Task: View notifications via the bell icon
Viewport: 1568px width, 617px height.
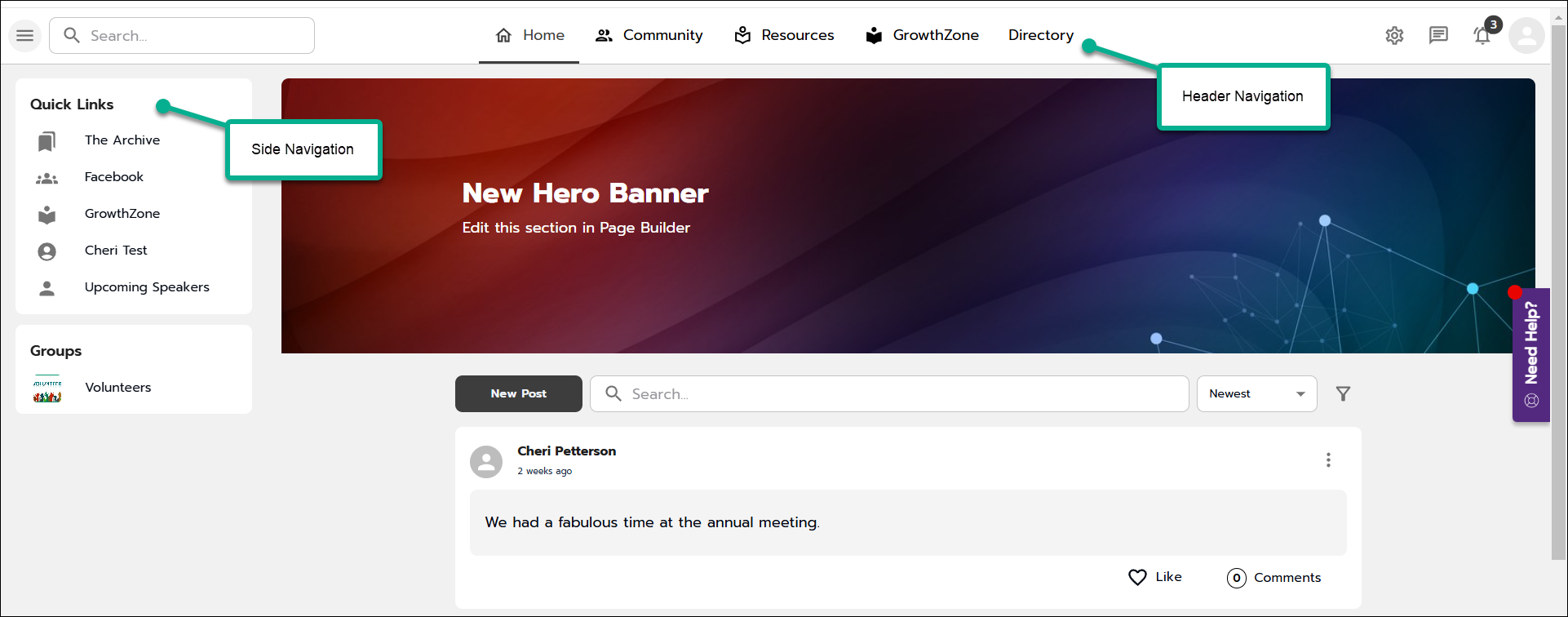Action: [1482, 36]
